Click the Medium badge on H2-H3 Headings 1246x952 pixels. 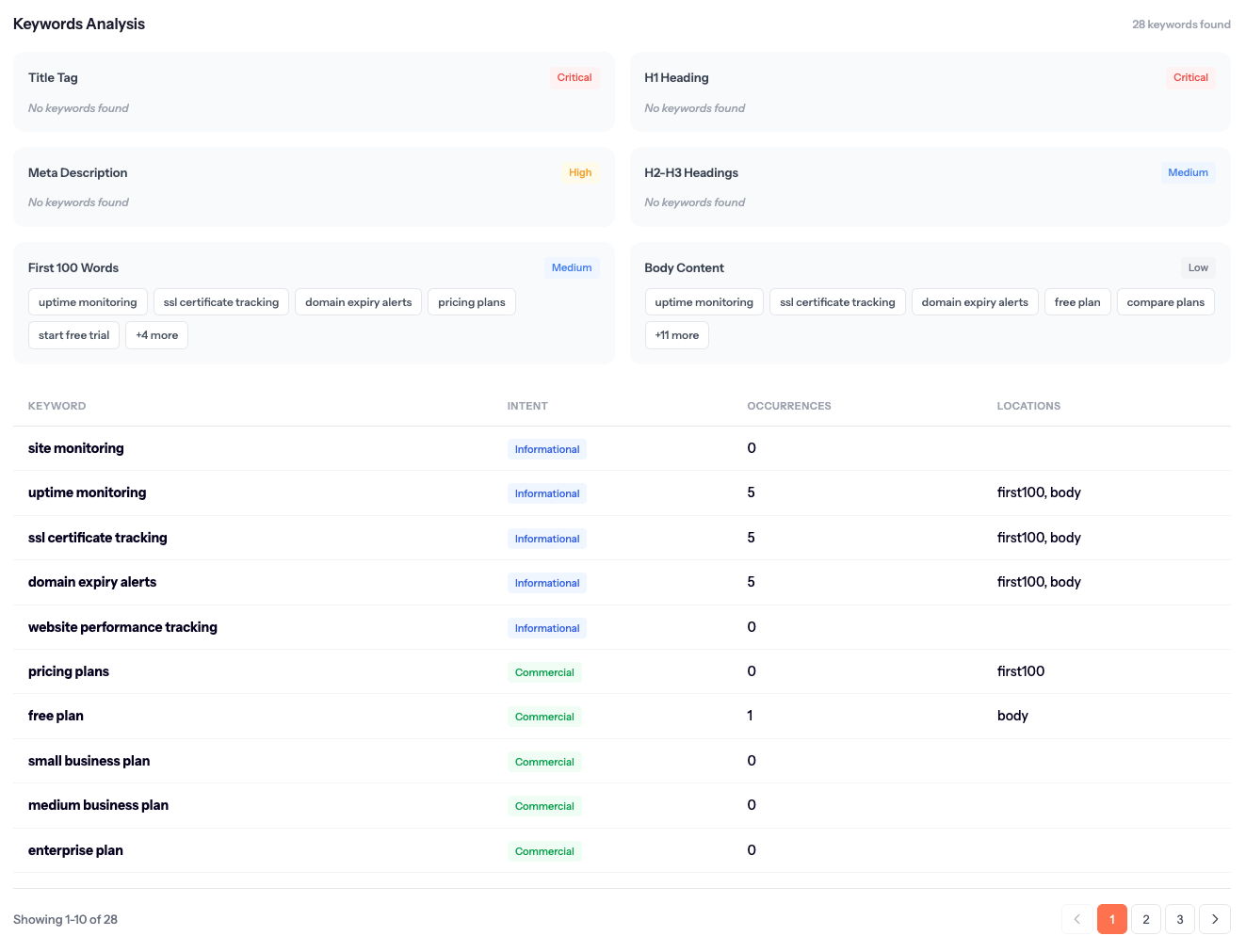coord(1188,172)
